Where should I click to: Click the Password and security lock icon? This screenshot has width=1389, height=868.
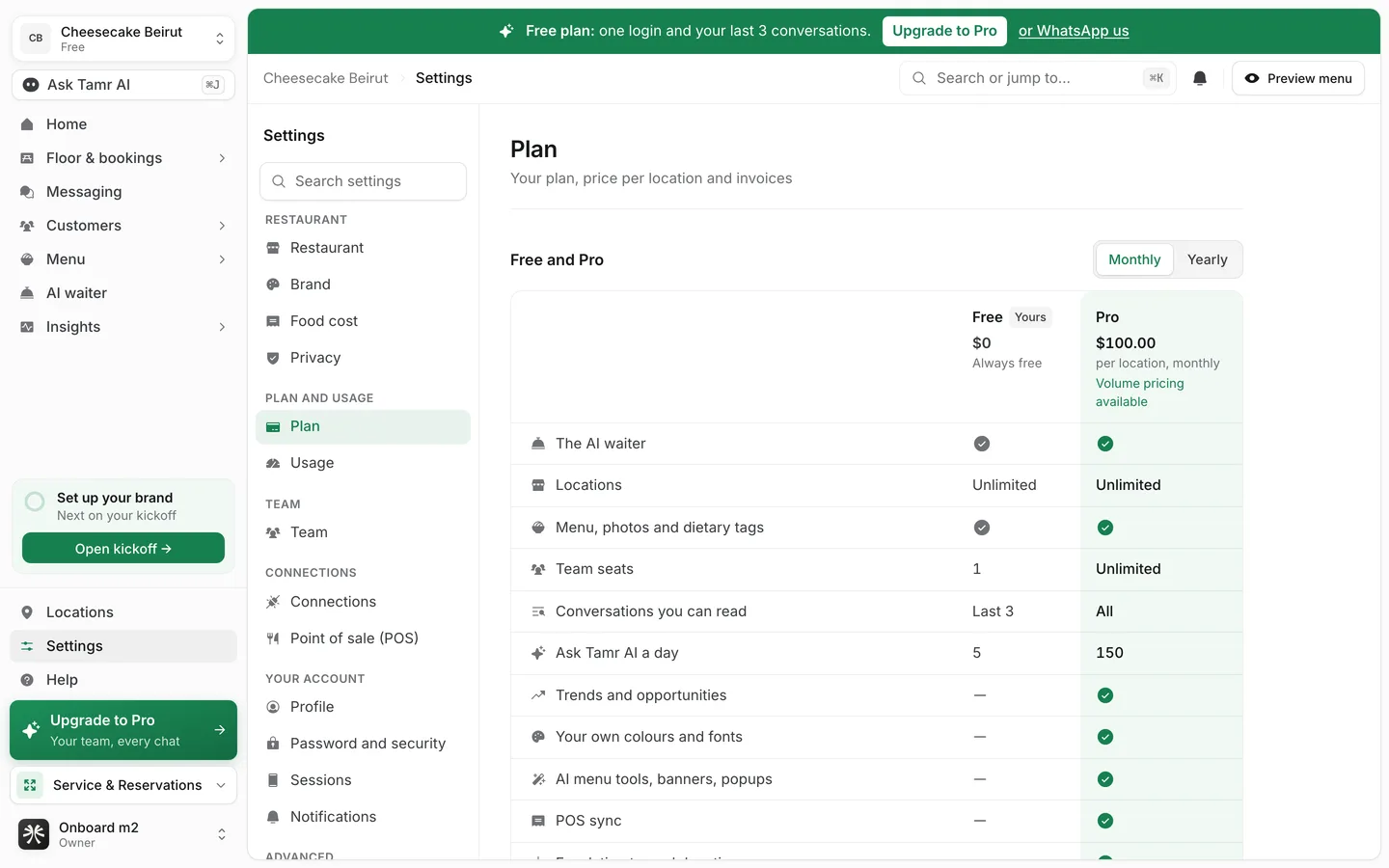pos(273,744)
